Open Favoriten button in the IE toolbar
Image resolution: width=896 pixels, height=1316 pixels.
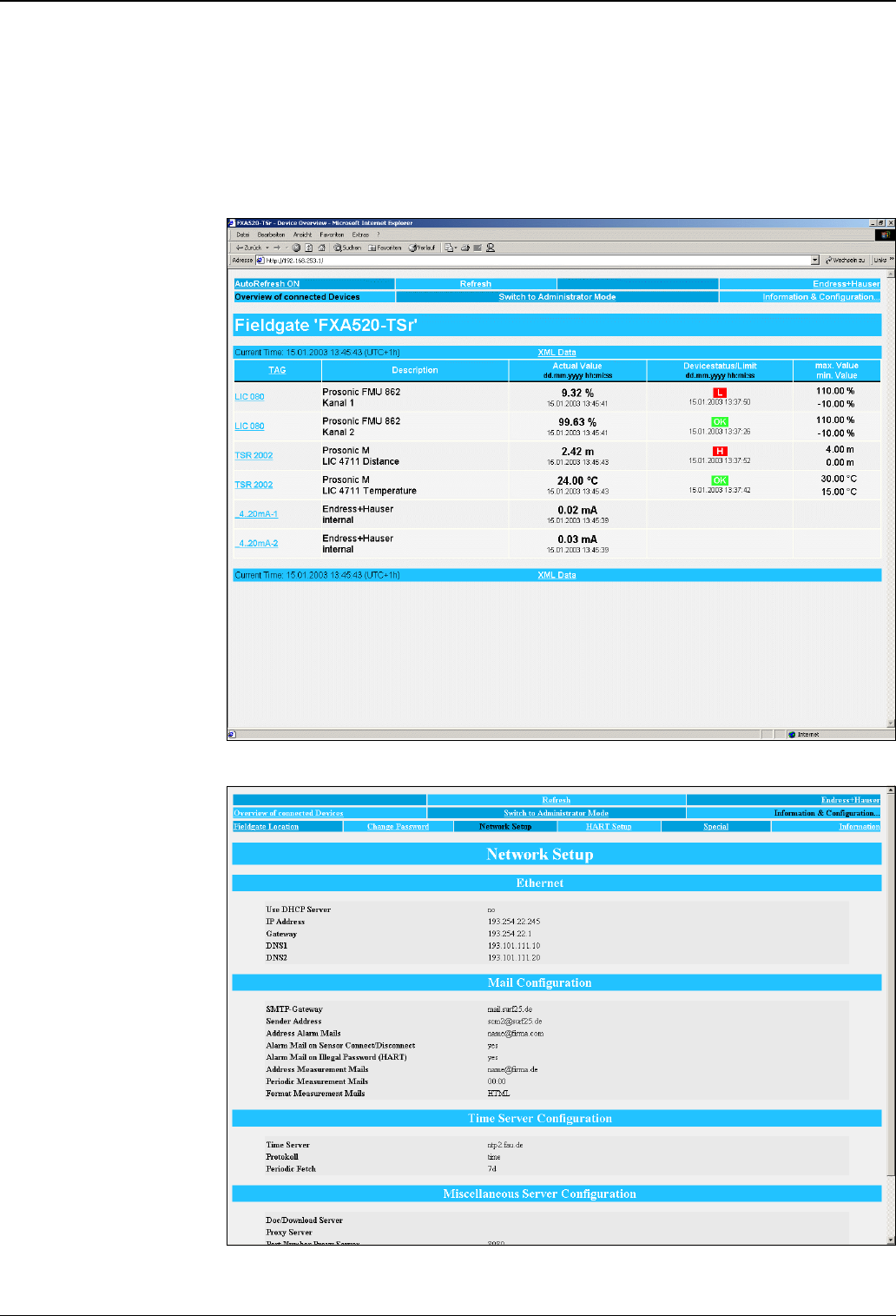point(385,248)
